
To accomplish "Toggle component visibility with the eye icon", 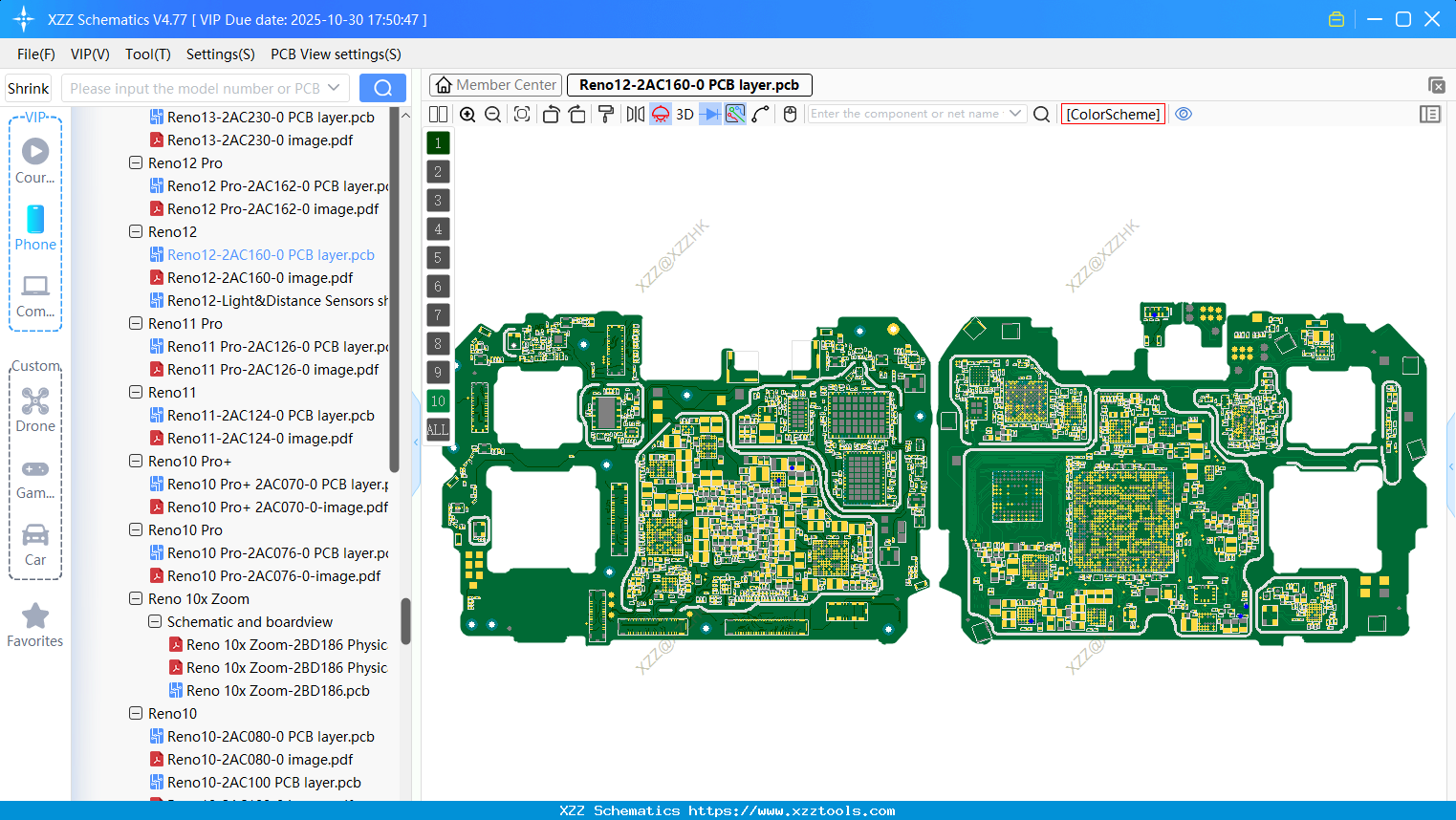I will tap(1184, 114).
